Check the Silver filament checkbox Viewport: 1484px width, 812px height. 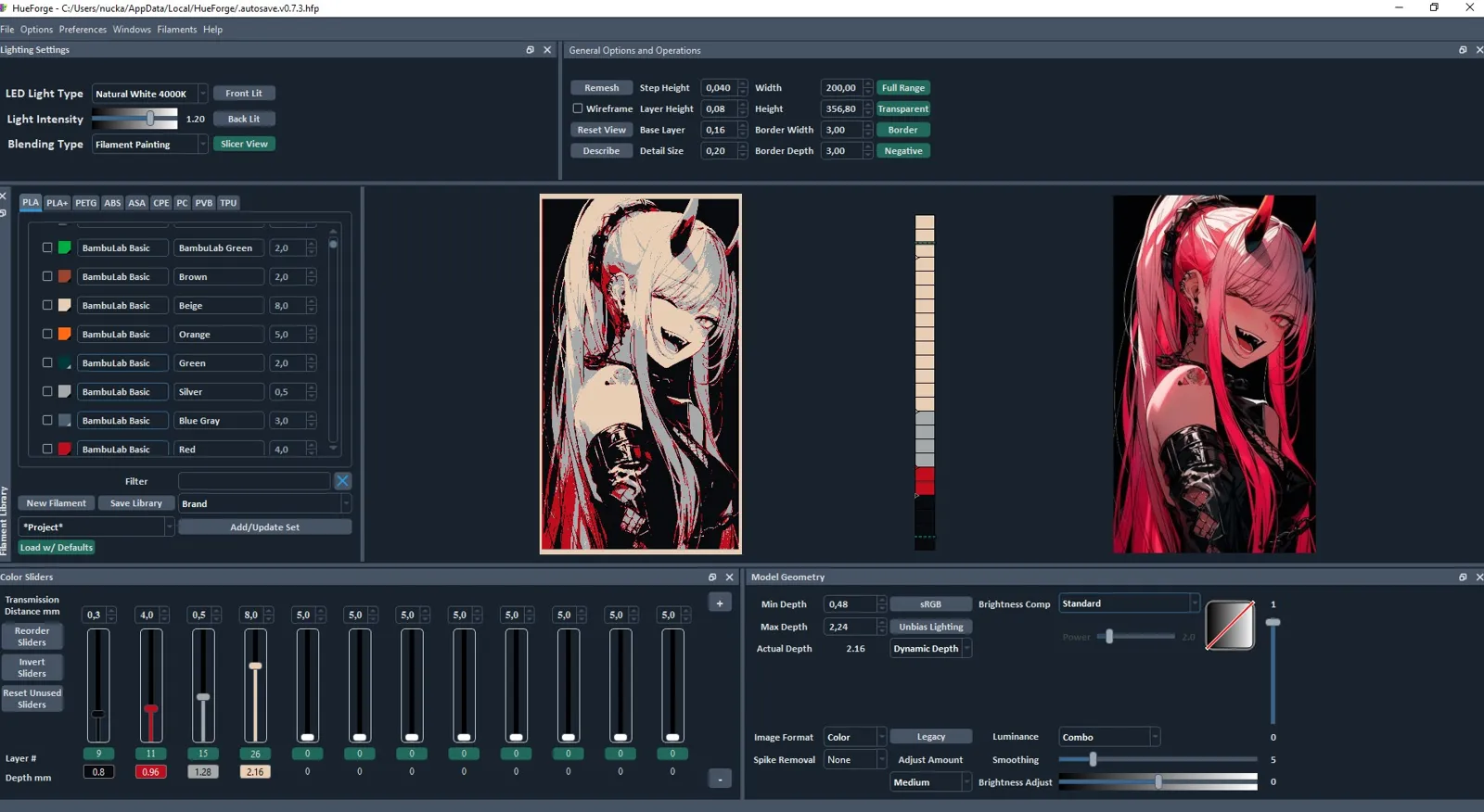point(47,391)
